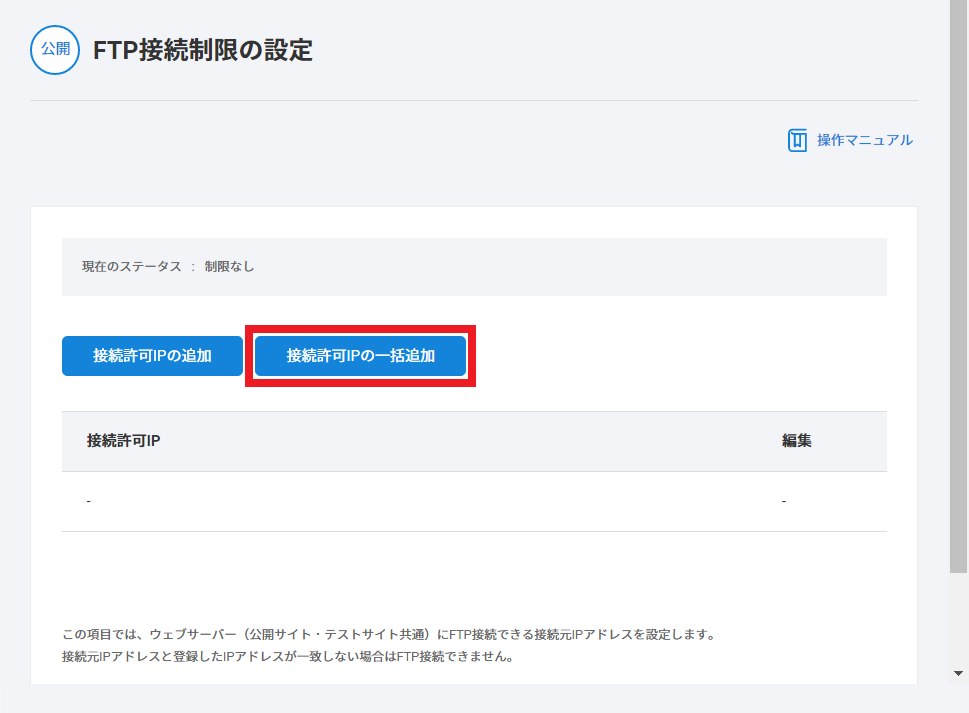Click the 現在のステータス label
The height and width of the screenshot is (713, 969).
coord(131,267)
